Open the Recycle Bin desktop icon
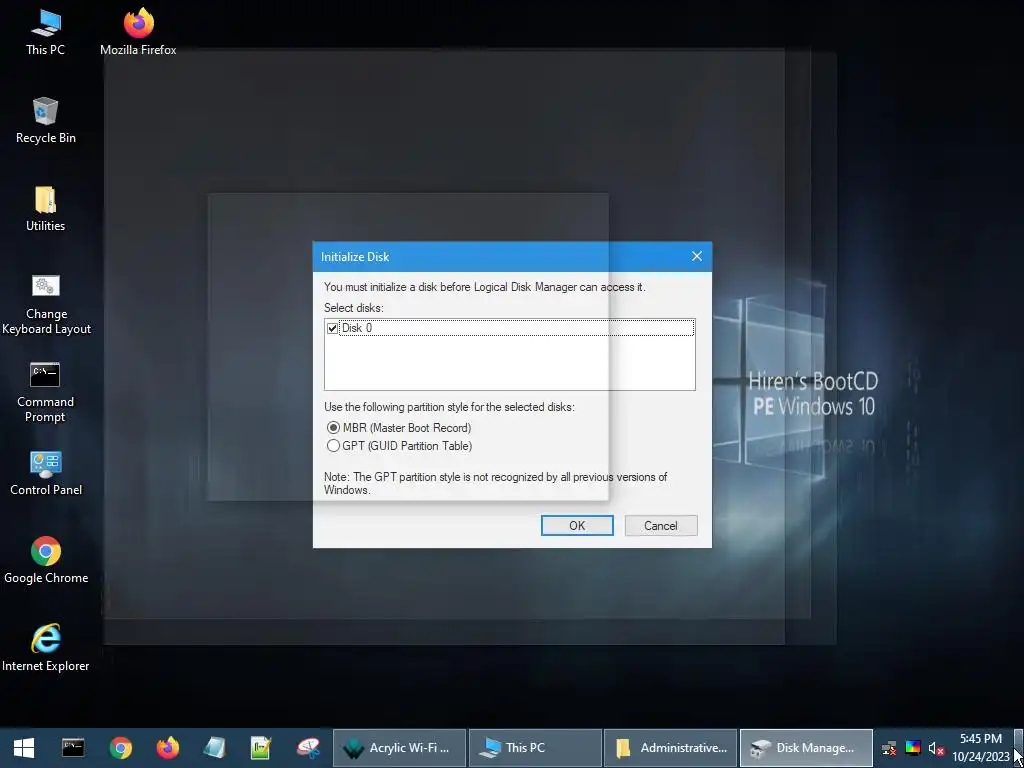This screenshot has width=1024, height=768. 45,120
